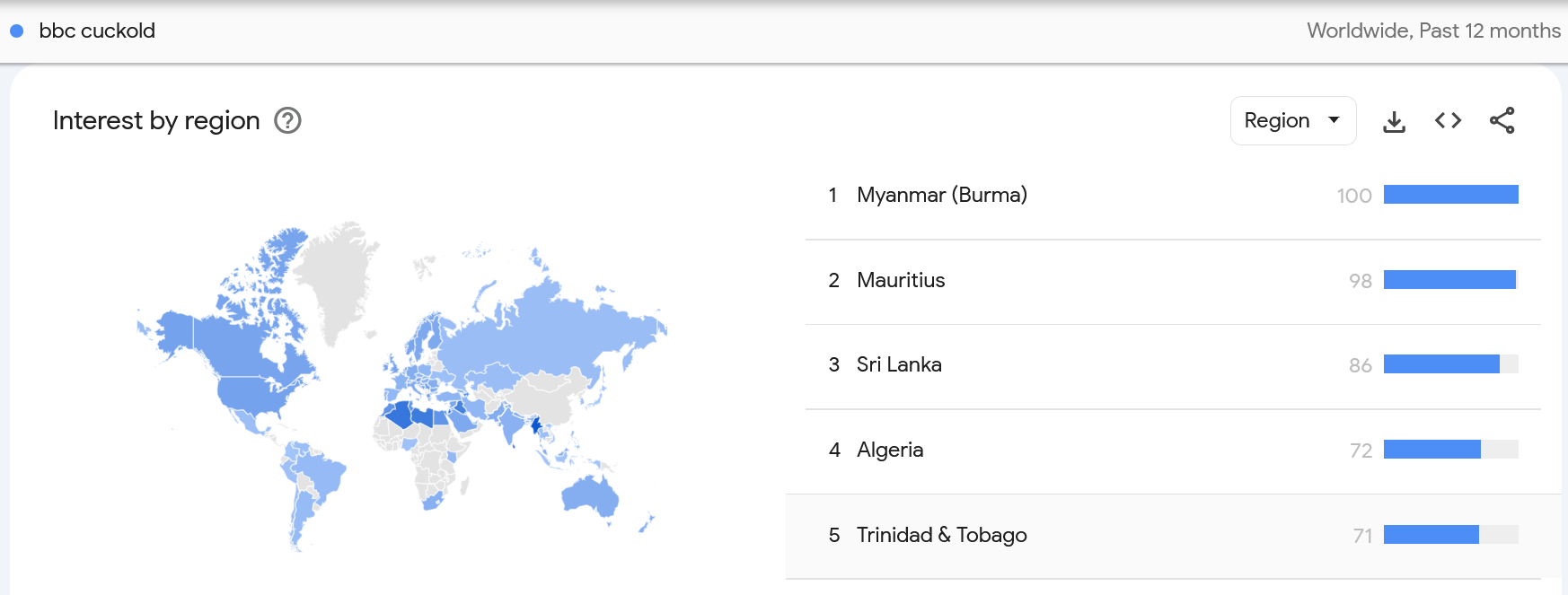Screen dimensions: 1568x595
Task: Open the Trinidad & Tobago entry
Action: 941,535
